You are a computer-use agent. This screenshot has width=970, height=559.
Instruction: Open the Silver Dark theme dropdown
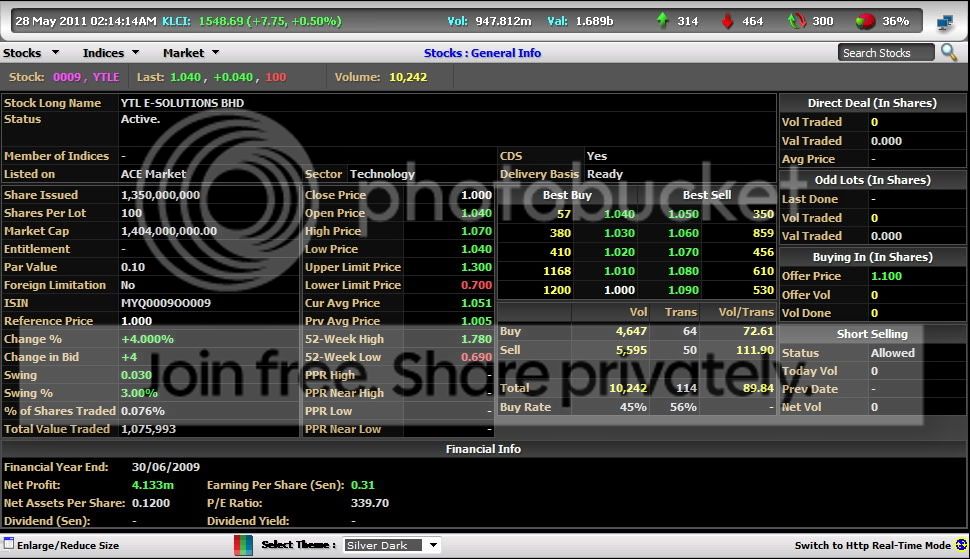pyautogui.click(x=392, y=545)
